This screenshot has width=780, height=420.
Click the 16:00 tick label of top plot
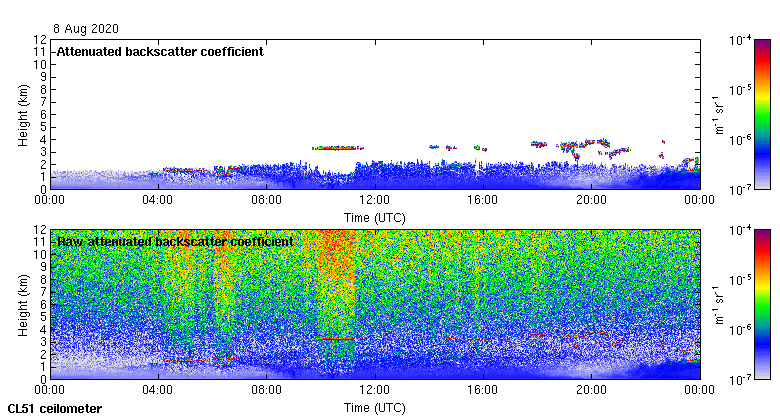tap(483, 200)
